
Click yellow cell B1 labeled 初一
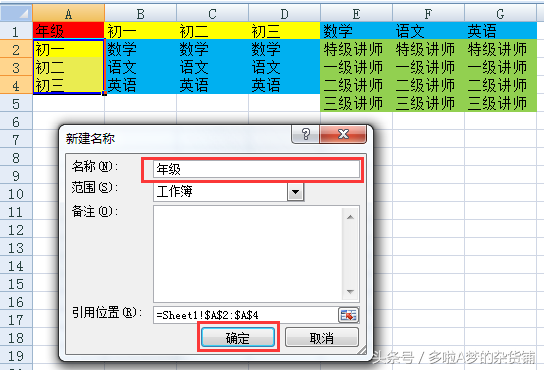[x=141, y=31]
